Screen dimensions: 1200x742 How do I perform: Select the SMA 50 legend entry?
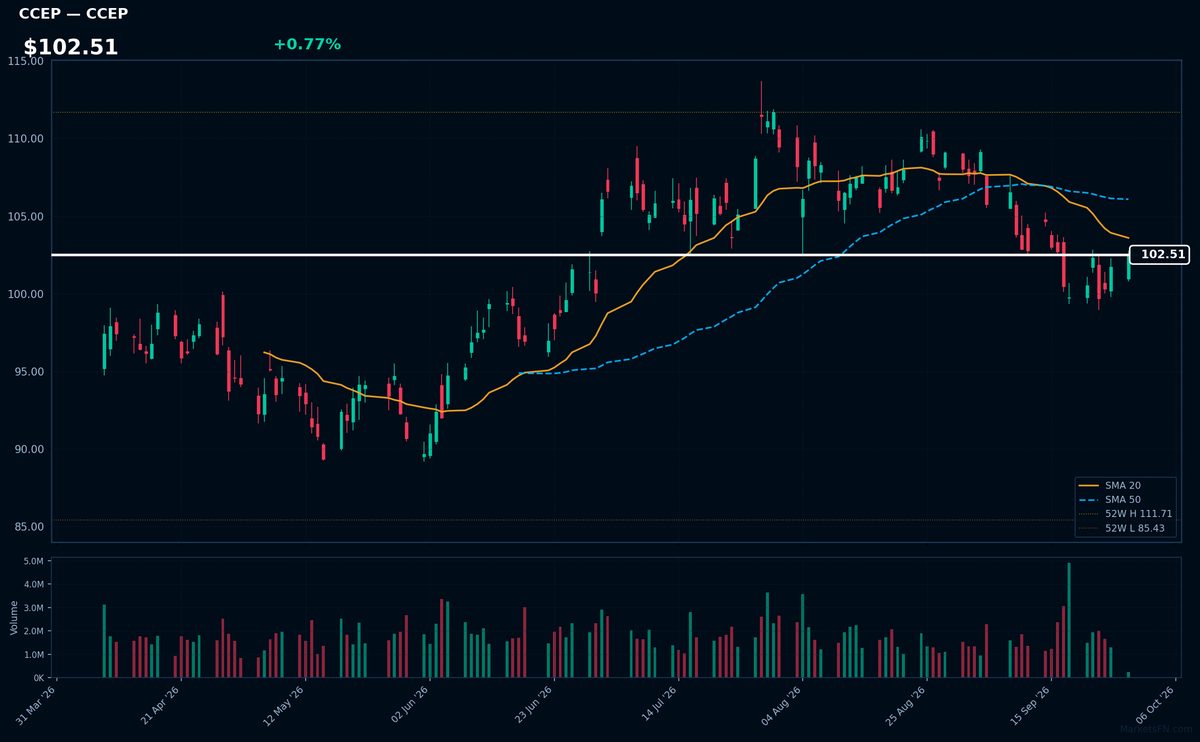click(x=1111, y=499)
